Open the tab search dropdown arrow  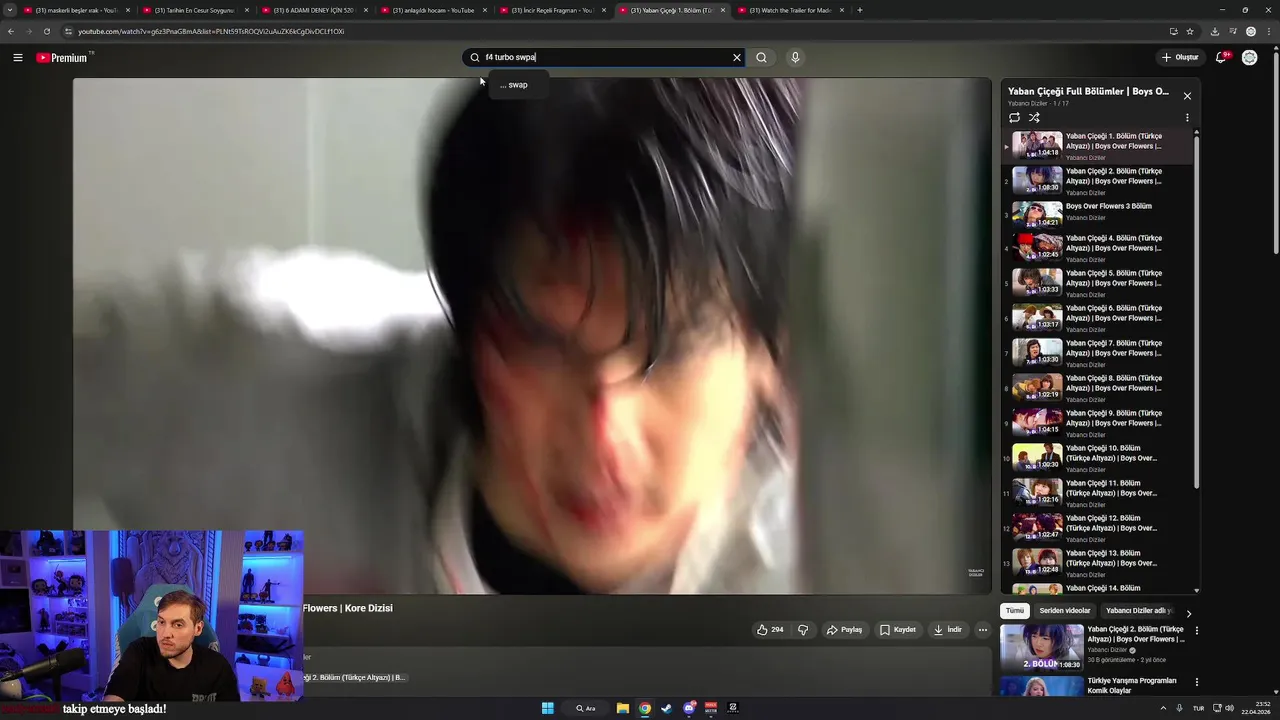click(10, 10)
